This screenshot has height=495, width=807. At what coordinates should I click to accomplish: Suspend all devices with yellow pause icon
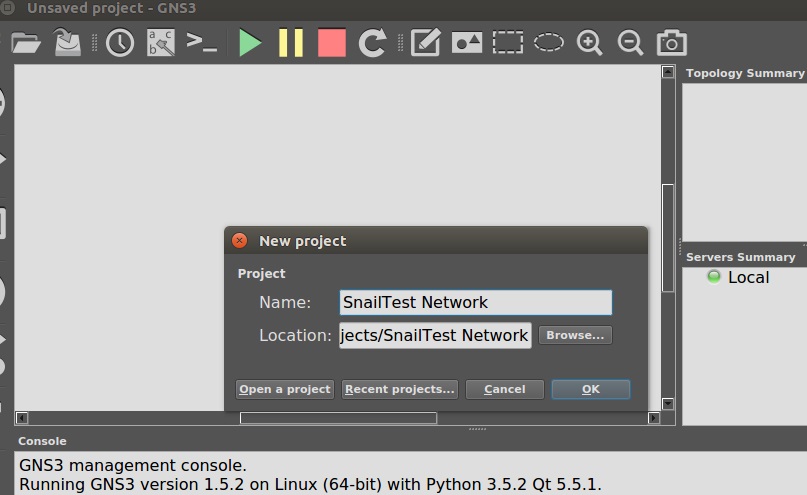coord(291,43)
